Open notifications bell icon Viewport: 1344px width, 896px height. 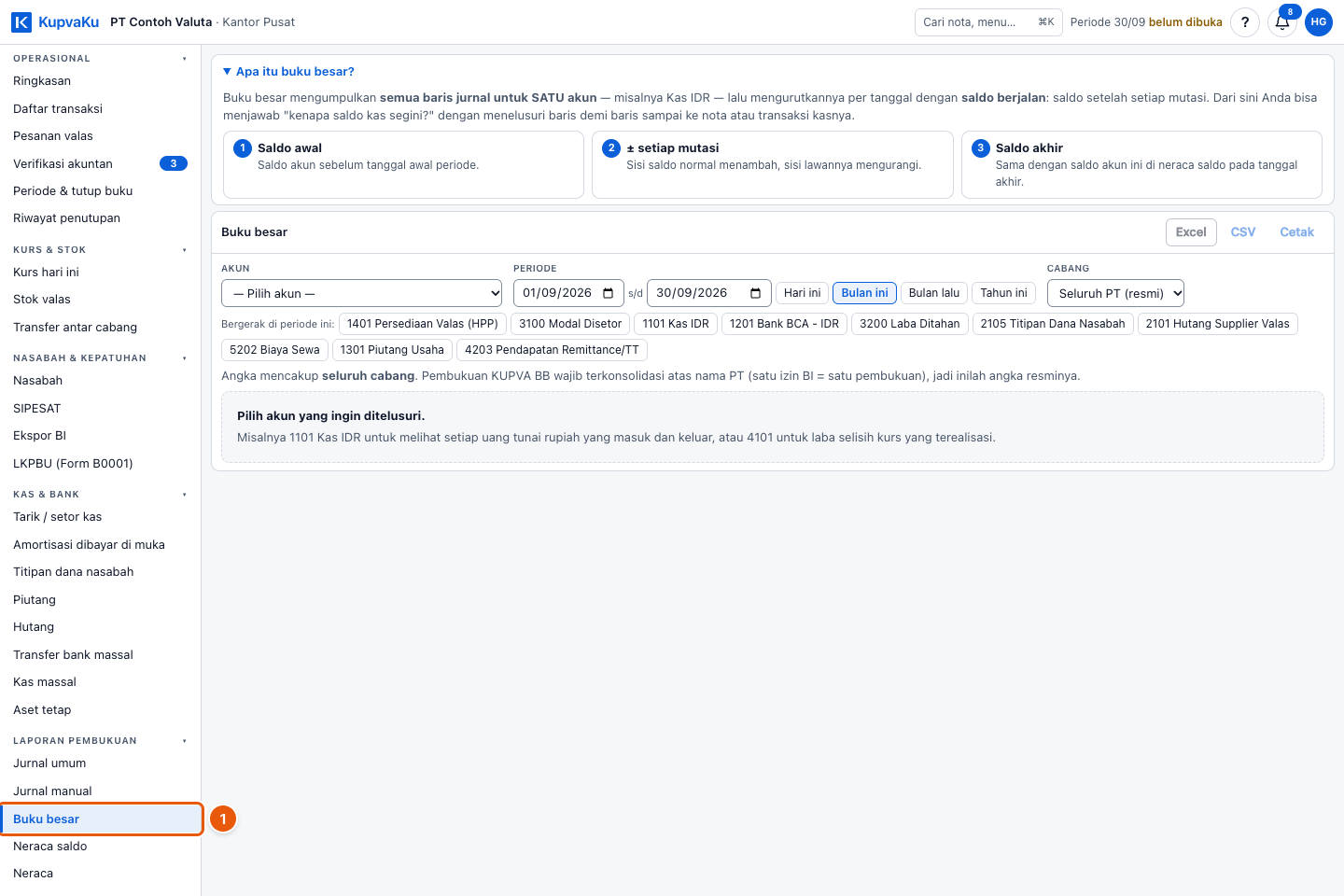pos(1282,22)
